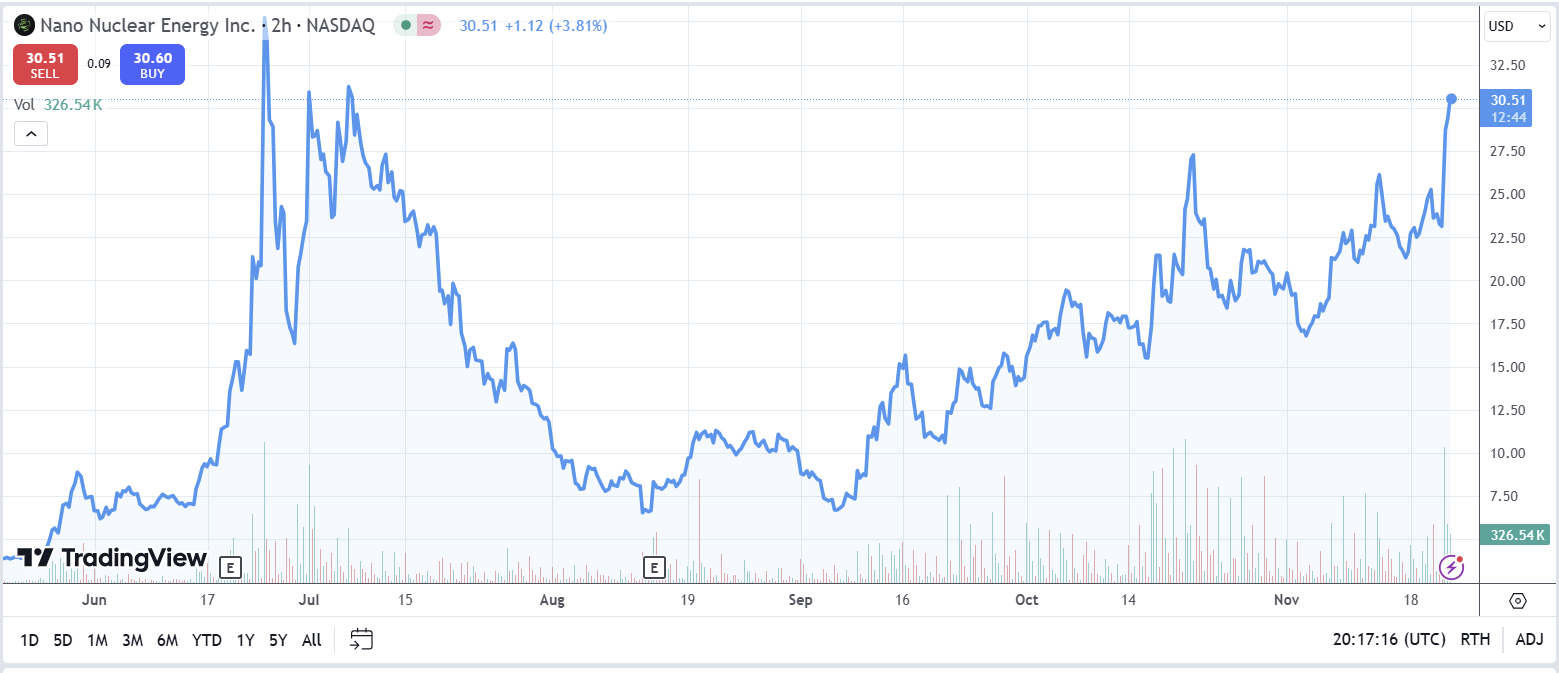Click the August earnings E marker

[654, 568]
